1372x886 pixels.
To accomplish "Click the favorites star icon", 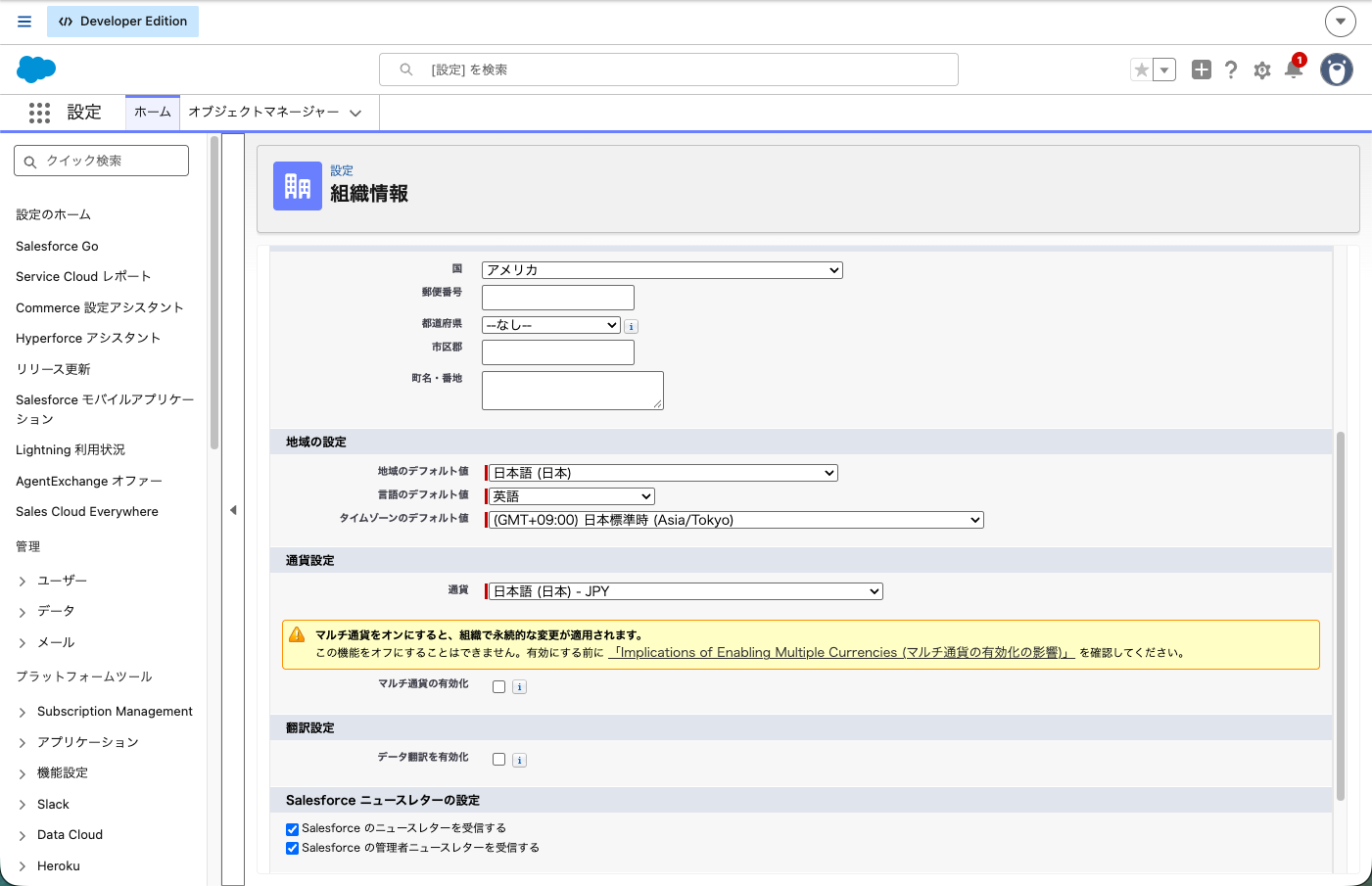I will (x=1141, y=70).
